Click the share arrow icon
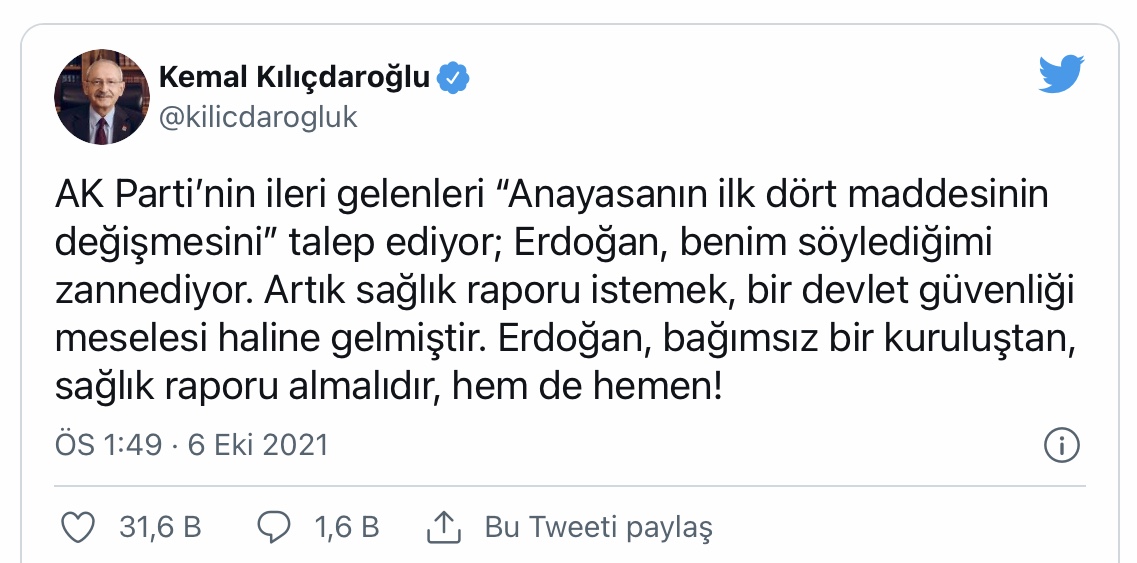Viewport: 1137px width, 563px height. tap(442, 526)
